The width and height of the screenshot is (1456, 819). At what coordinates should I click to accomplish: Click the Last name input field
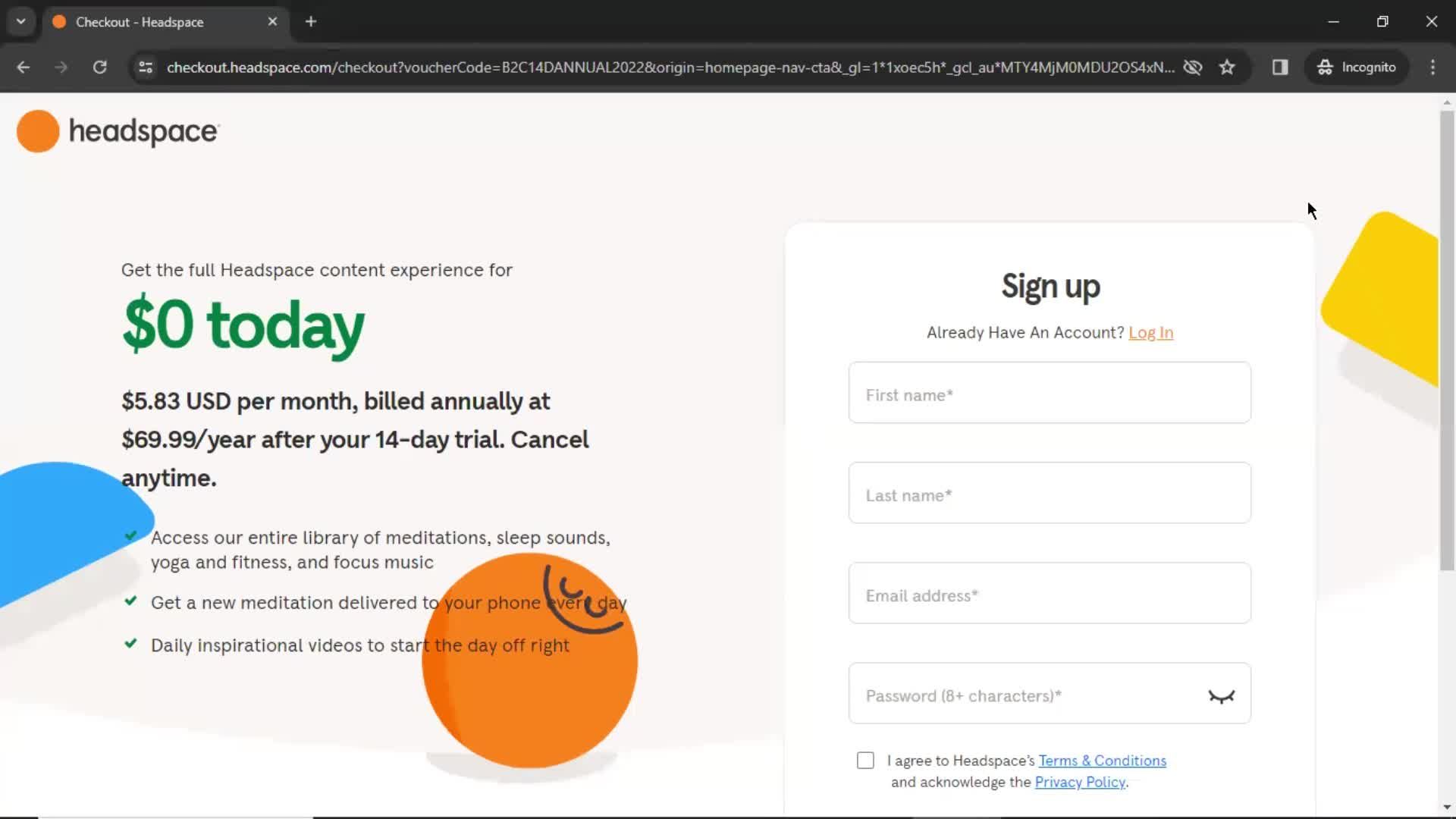point(1050,494)
